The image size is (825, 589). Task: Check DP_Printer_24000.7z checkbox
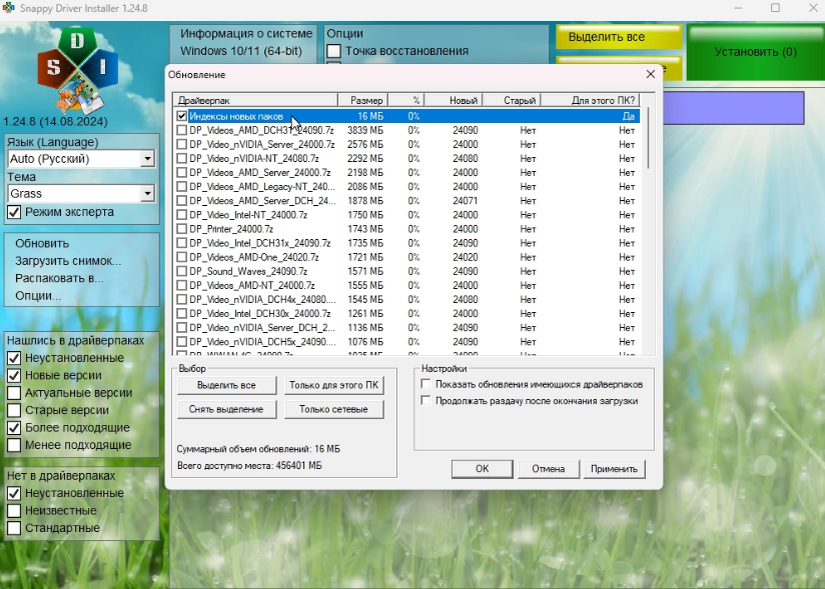click(182, 229)
